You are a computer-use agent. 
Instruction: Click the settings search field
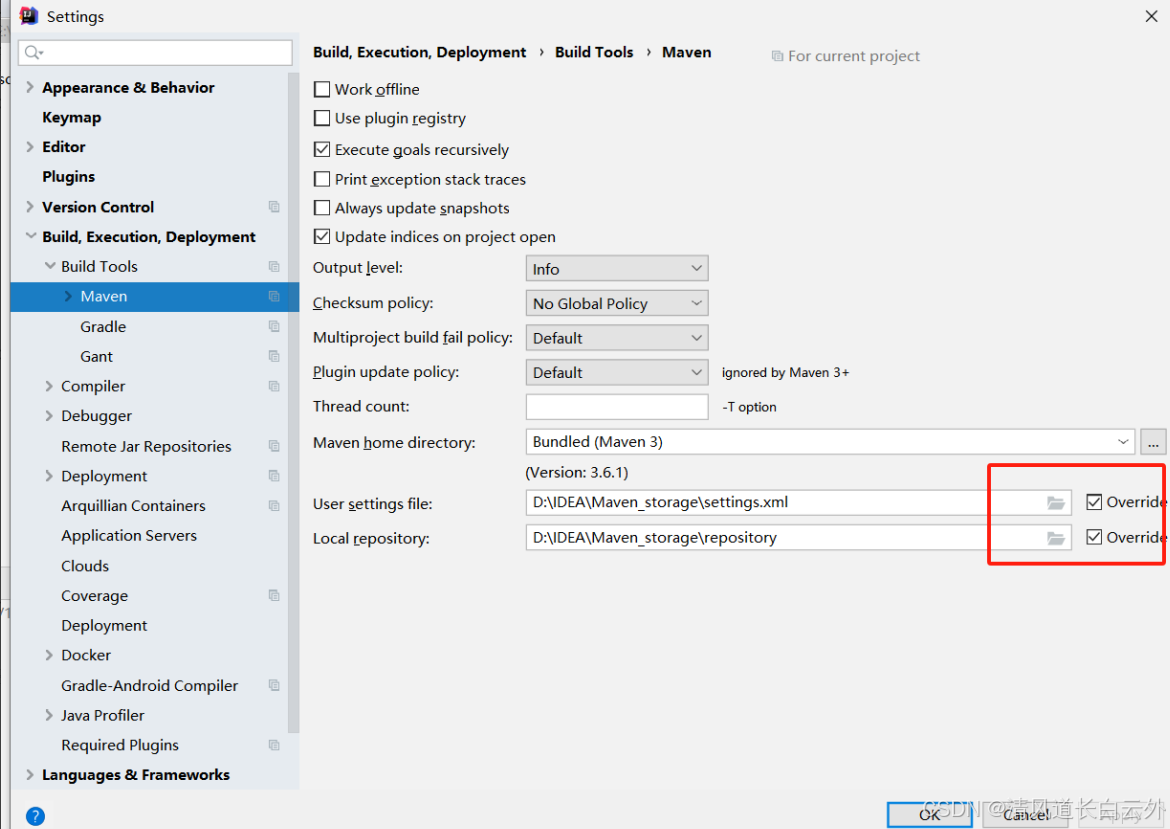(x=155, y=52)
